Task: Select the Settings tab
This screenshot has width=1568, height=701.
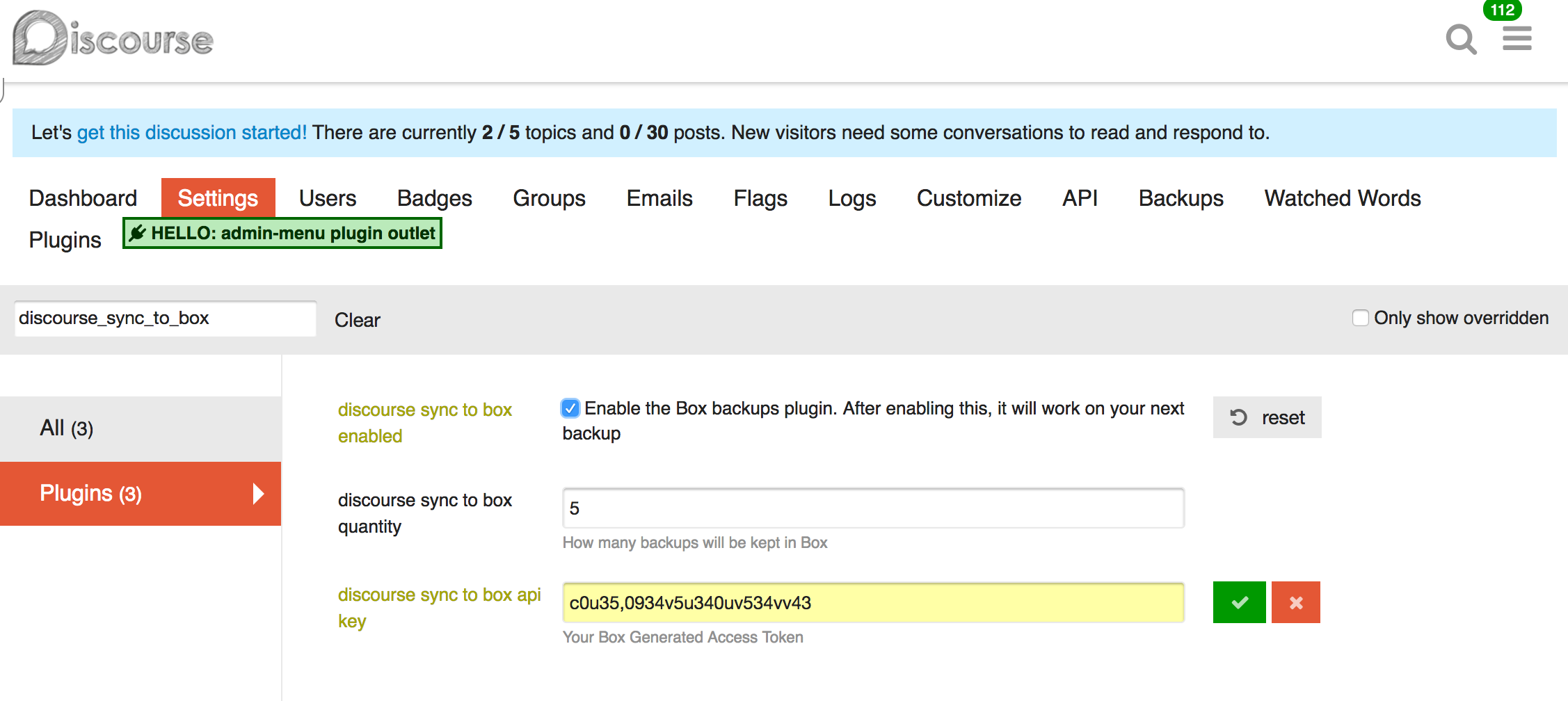Action: [218, 198]
